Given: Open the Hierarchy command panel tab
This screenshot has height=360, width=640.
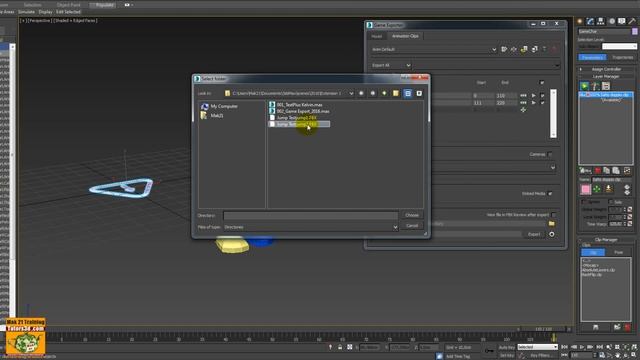Looking at the screenshot, I should [x=600, y=21].
